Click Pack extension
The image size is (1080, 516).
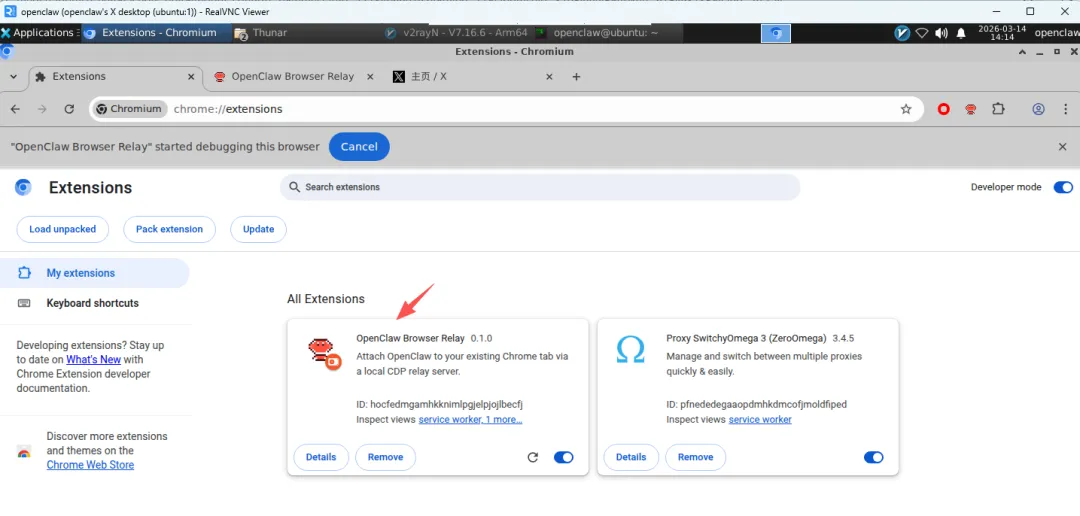click(169, 229)
